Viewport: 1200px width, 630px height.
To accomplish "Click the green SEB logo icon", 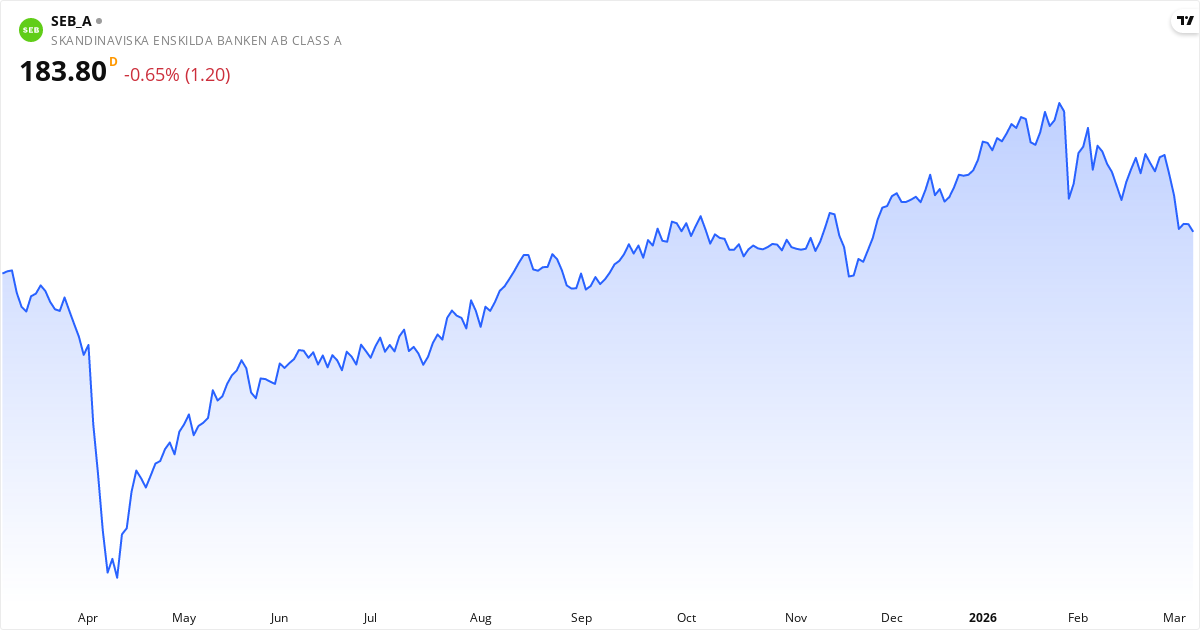I will [31, 30].
